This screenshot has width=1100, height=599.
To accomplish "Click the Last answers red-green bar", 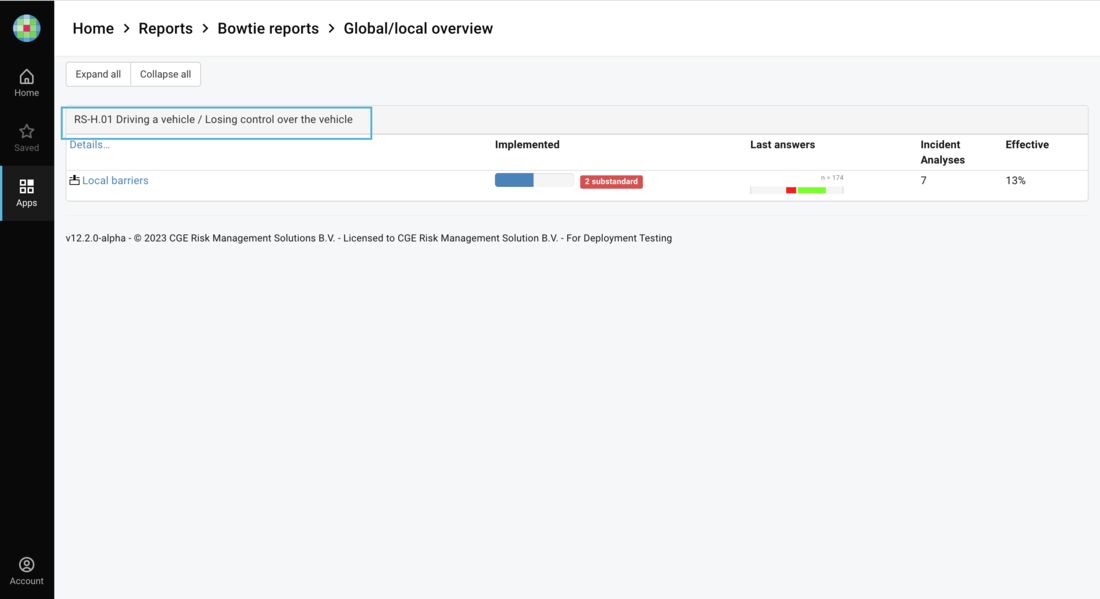I will tap(797, 189).
